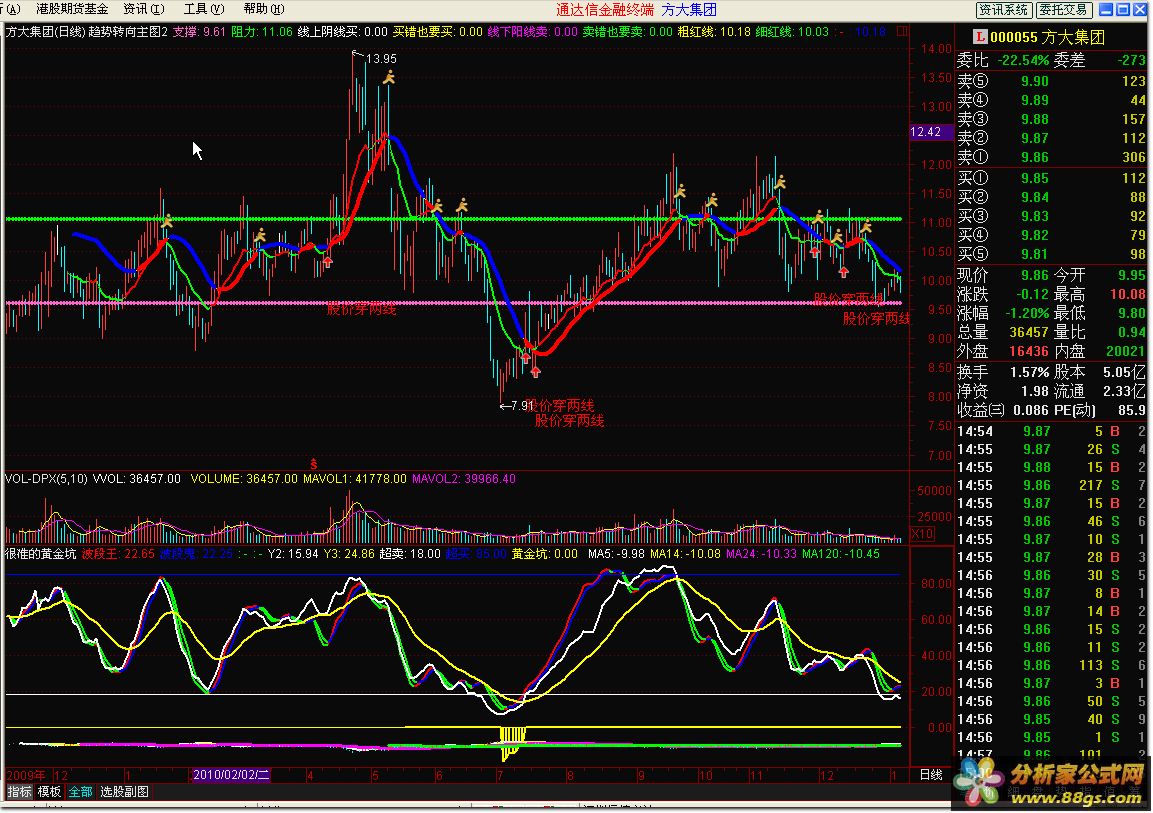Click the red L marker beside stock code 000055
1153x813 pixels.
[979, 36]
